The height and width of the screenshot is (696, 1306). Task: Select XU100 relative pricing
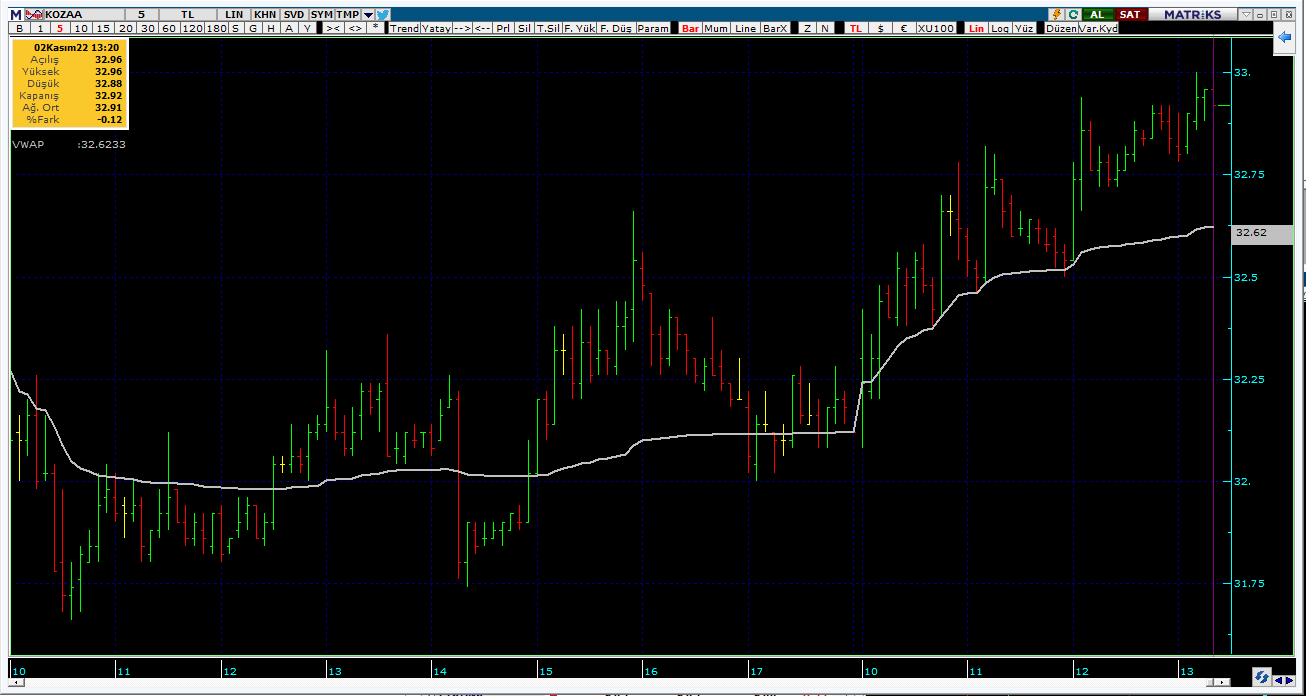click(935, 28)
